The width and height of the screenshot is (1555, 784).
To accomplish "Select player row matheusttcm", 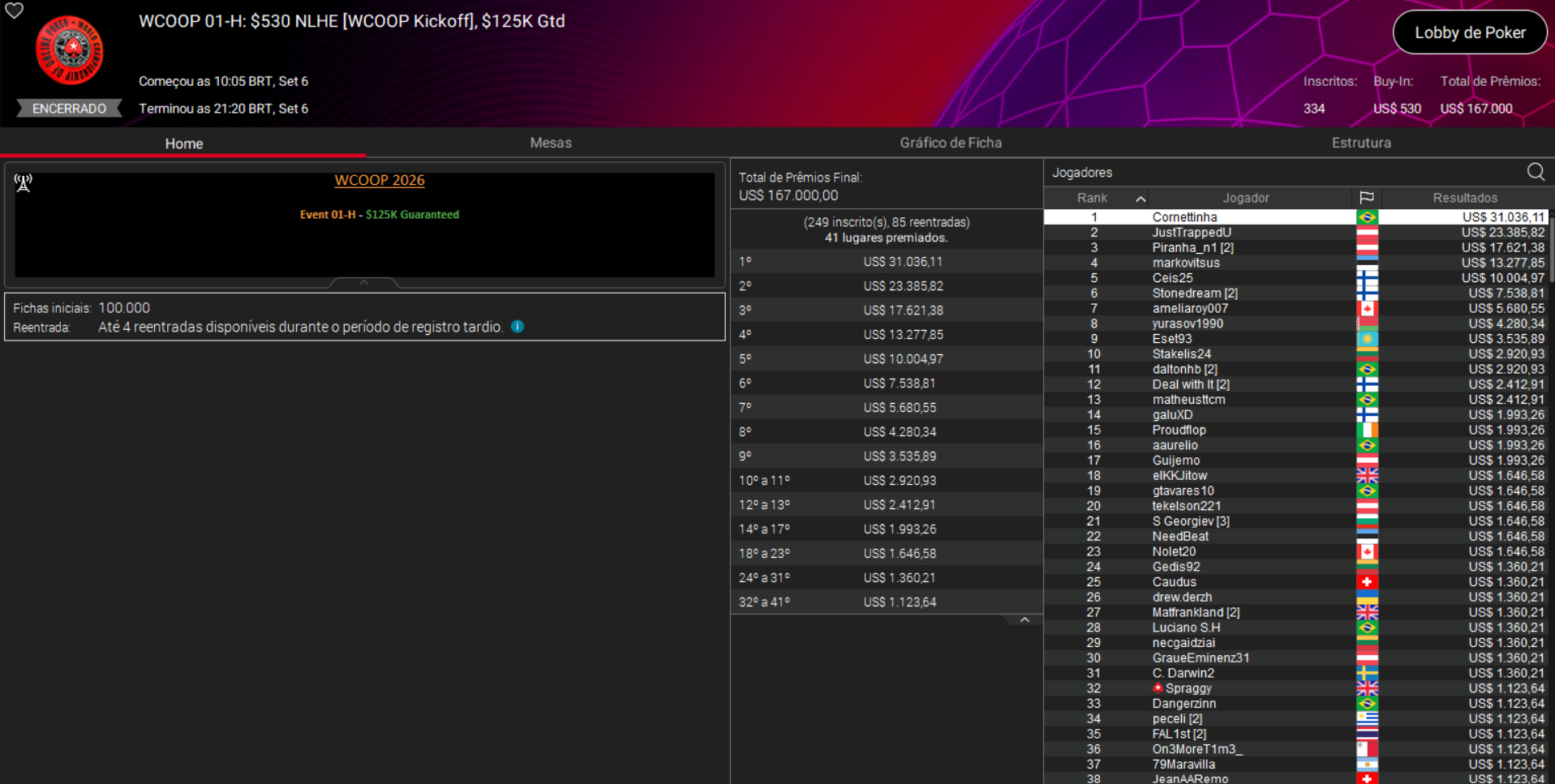I will 1296,400.
